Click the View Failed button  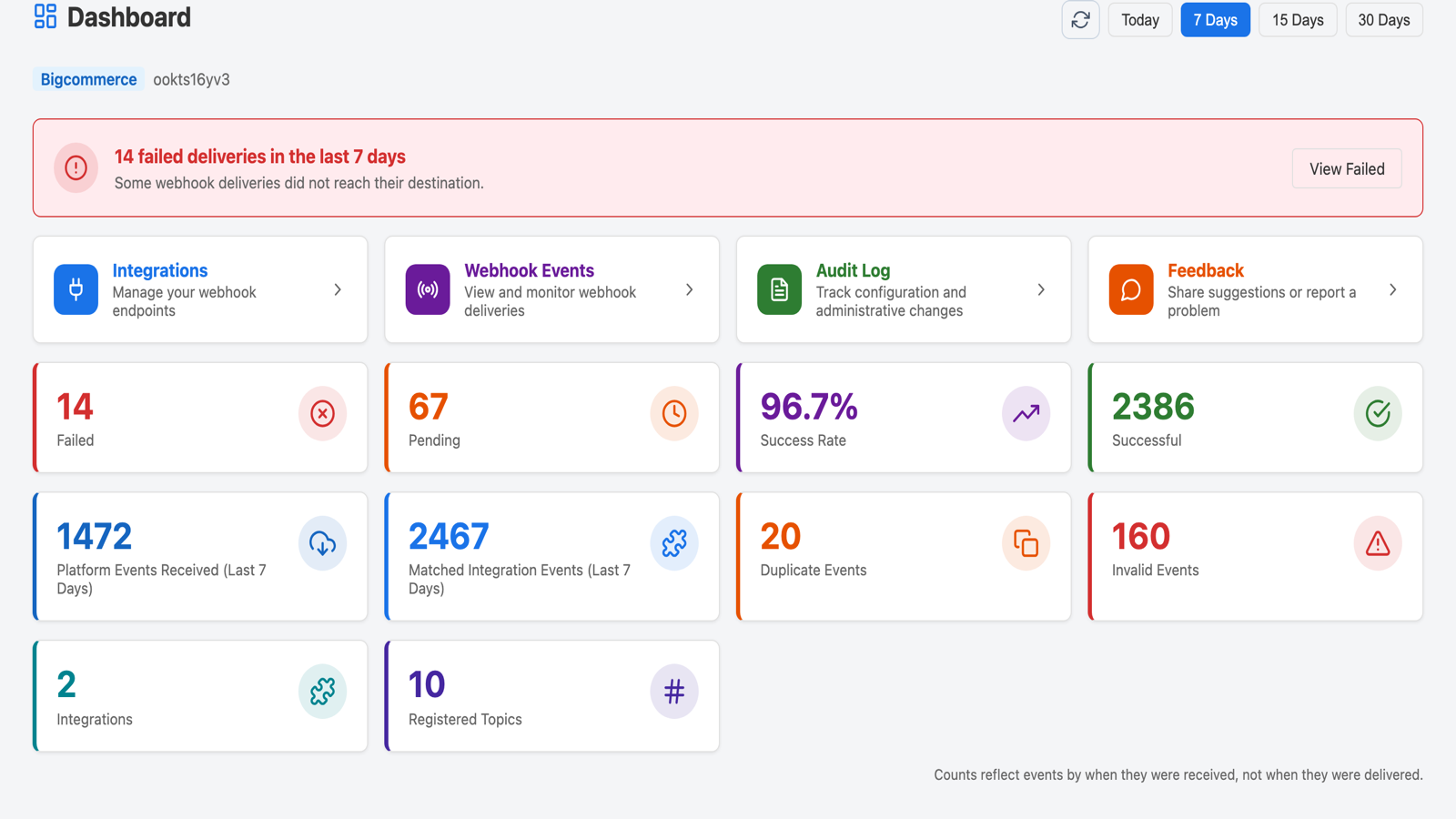click(x=1347, y=168)
